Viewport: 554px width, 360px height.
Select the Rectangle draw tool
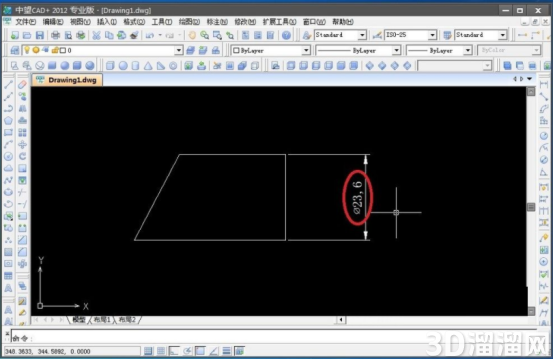click(x=8, y=132)
